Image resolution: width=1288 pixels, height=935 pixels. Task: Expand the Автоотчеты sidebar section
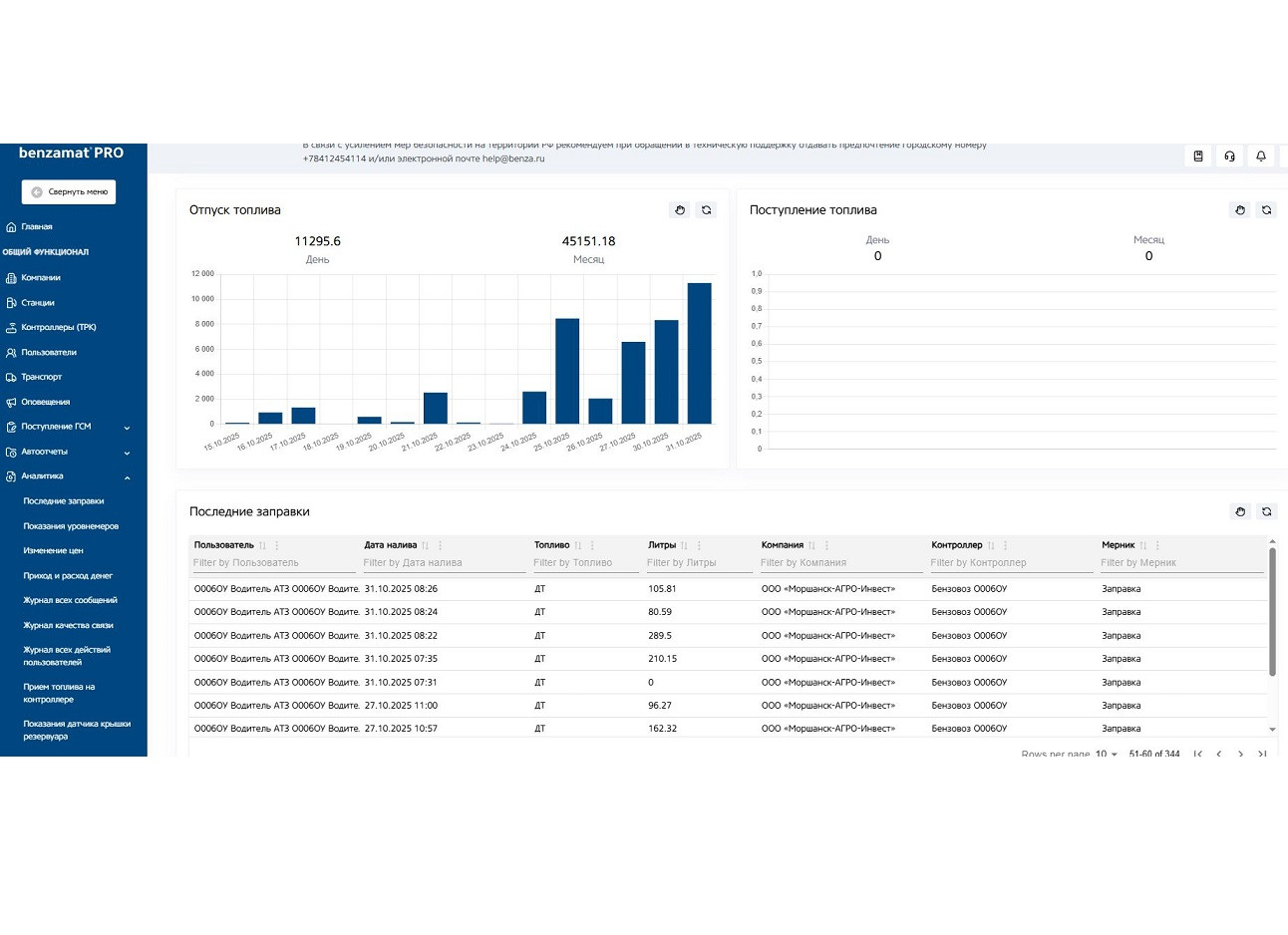127,453
